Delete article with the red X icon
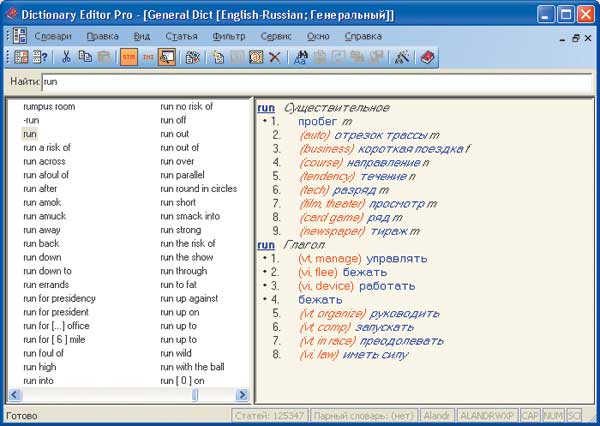Screen dimensions: 600x426 click(274, 57)
